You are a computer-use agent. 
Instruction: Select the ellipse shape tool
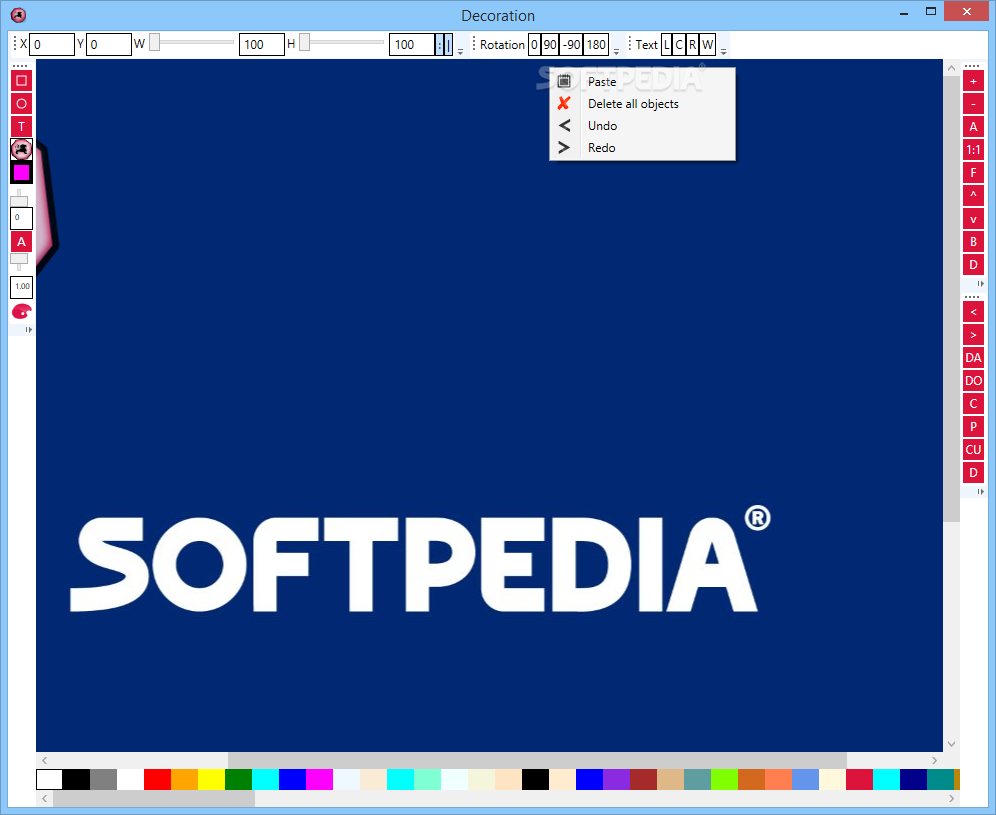coord(21,104)
